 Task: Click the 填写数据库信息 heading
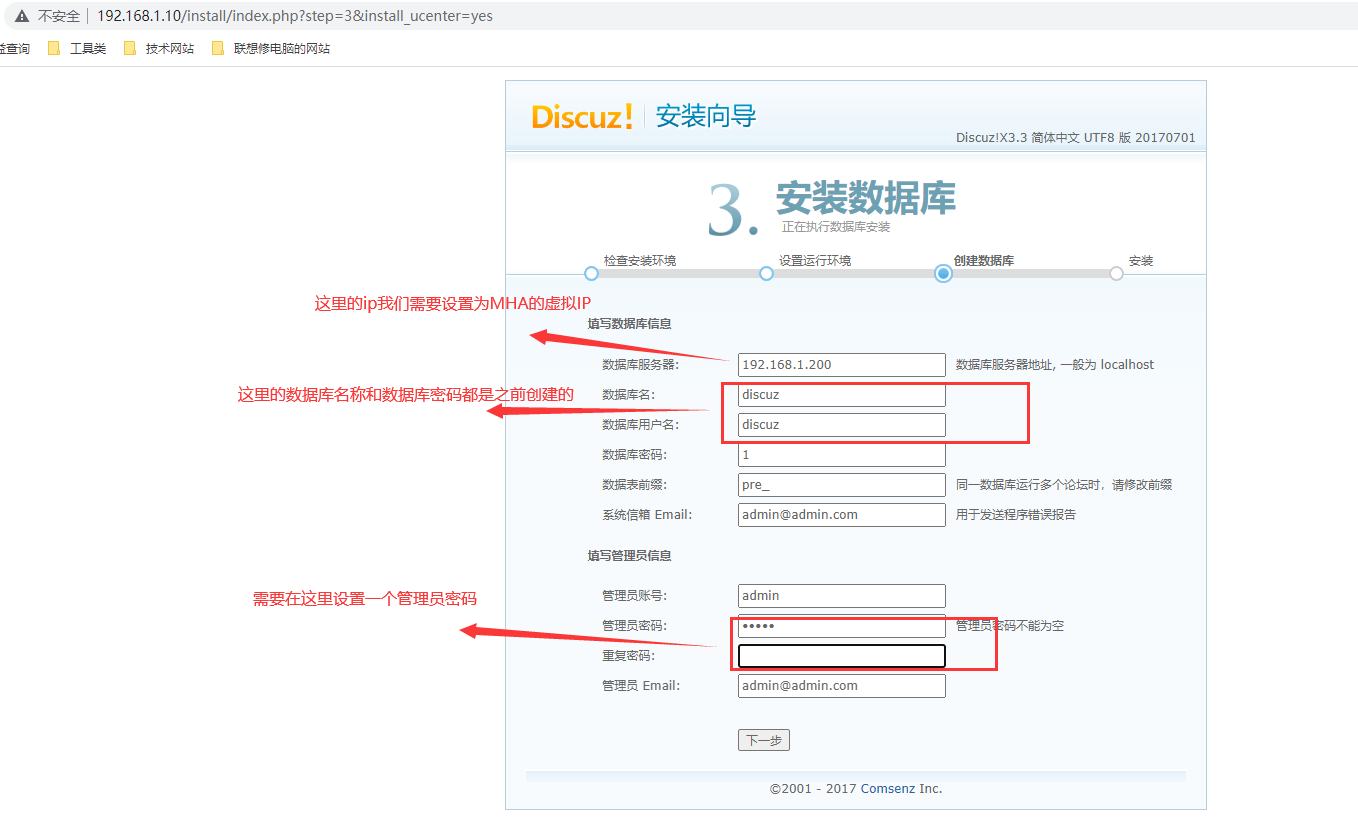pos(629,323)
